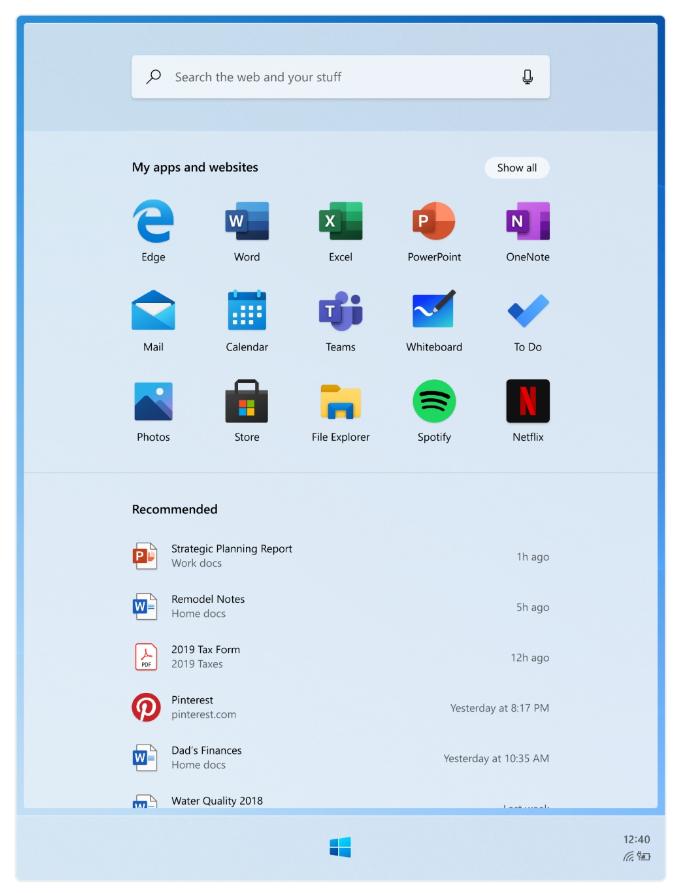Screen dimensions: 681x893
Task: Click the 'Work docs' folder label
Action: [x=196, y=563]
